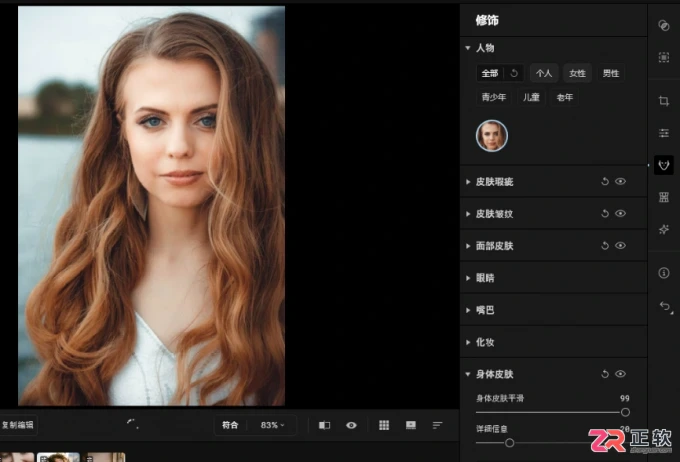This screenshot has width=680, height=462.
Task: Reset 皮肤瑕疵 adjustments
Action: 605,181
